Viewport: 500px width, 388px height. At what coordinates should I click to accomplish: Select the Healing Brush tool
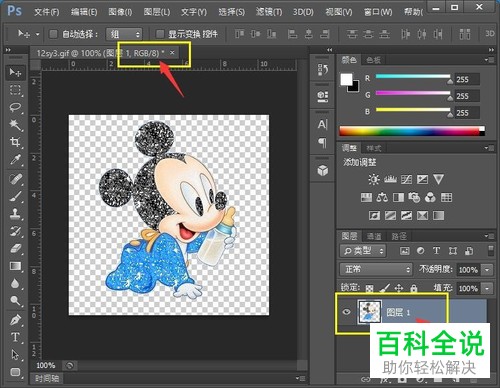[x=15, y=179]
